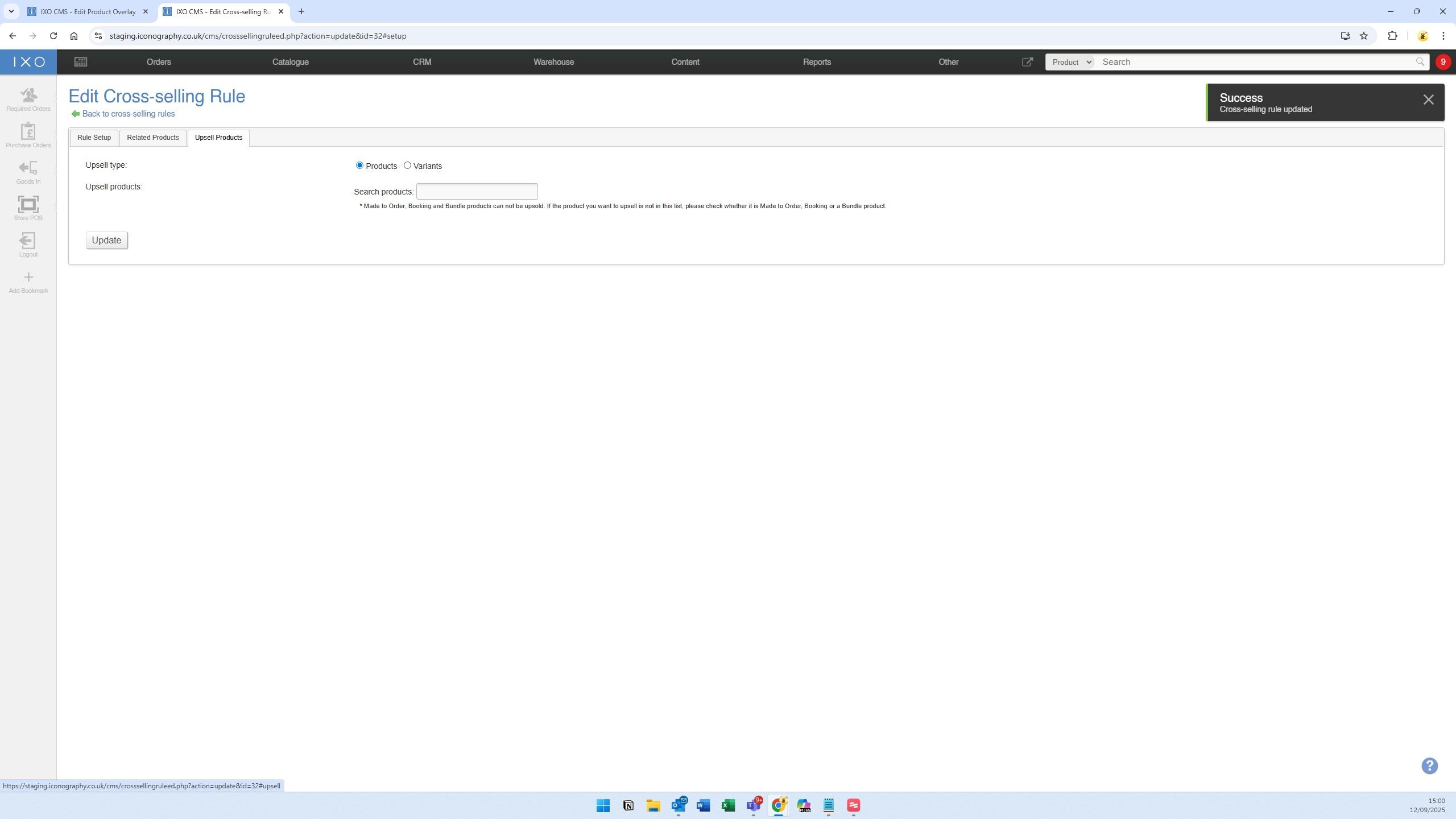Click Add Bookmark plus icon
Viewport: 1456px width, 819px height.
28,278
